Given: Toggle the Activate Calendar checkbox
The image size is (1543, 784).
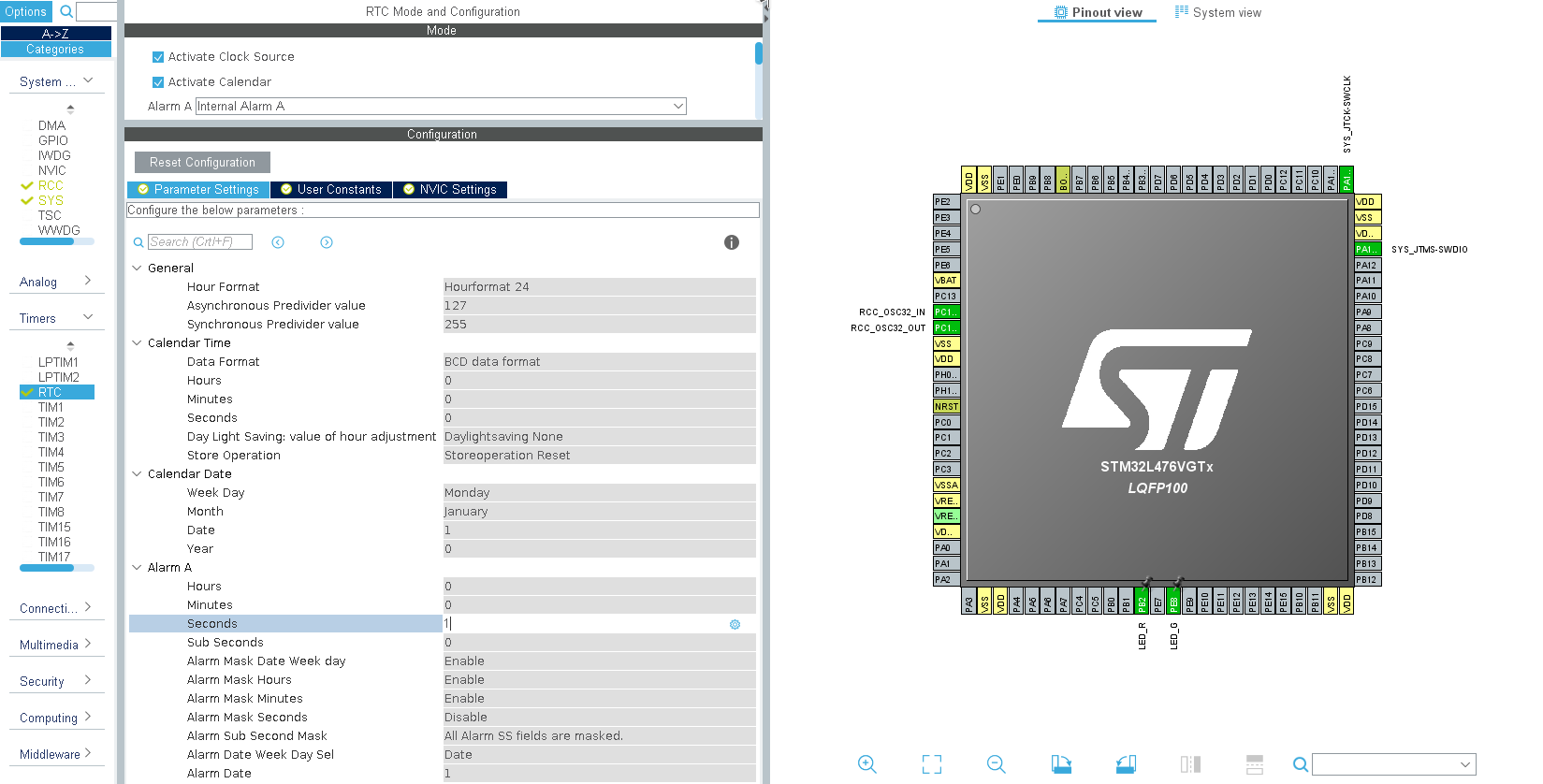Looking at the screenshot, I should 158,82.
